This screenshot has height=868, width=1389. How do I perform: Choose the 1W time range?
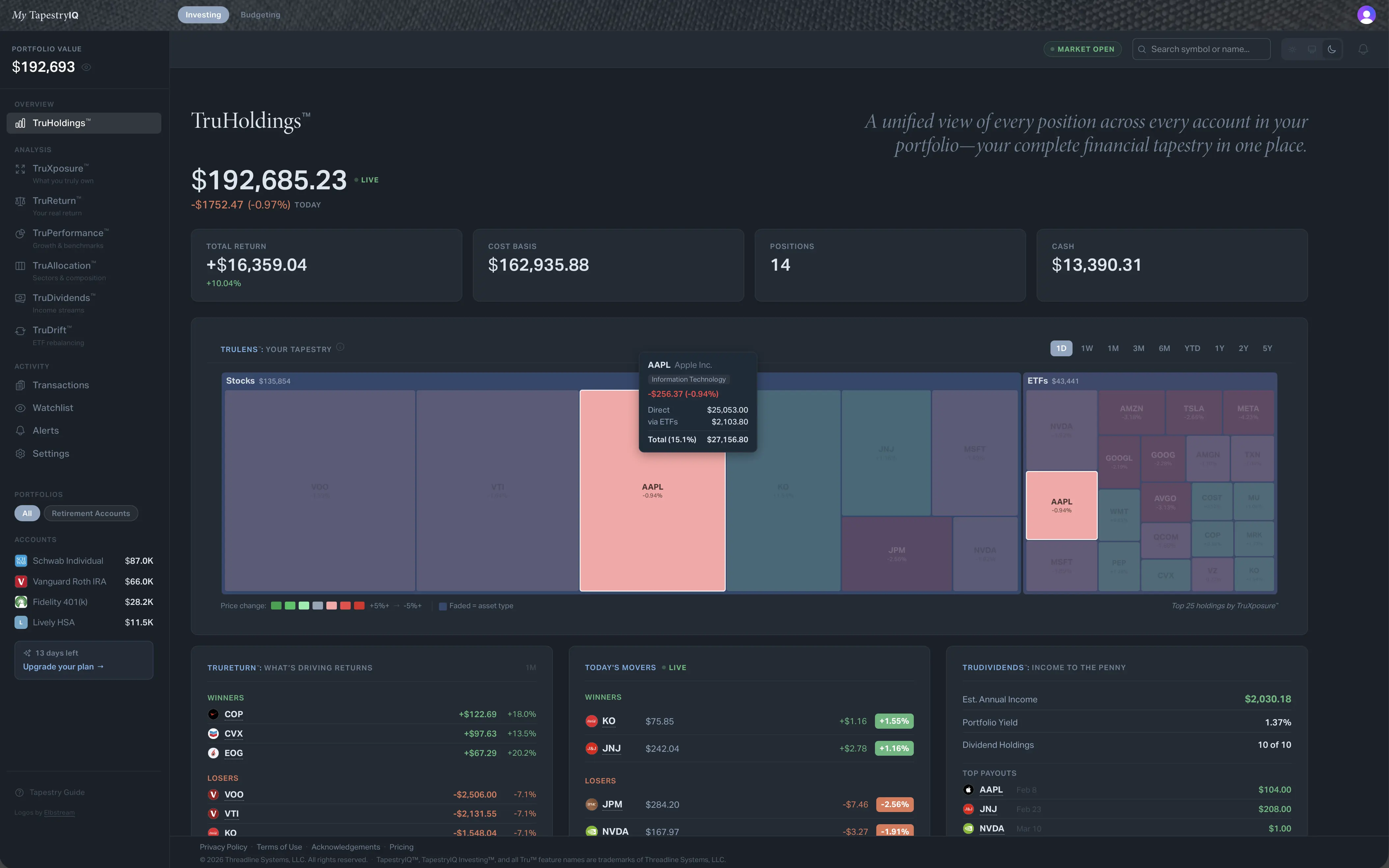pyautogui.click(x=1086, y=348)
